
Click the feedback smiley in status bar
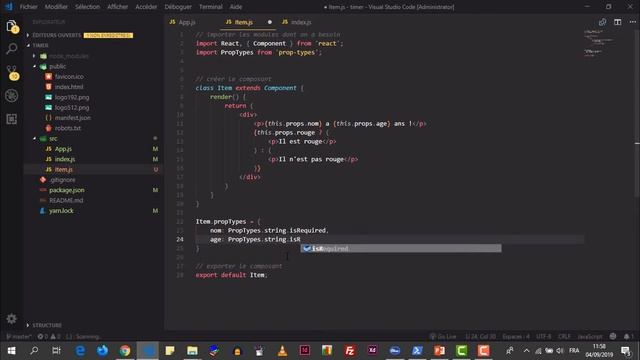[613, 336]
